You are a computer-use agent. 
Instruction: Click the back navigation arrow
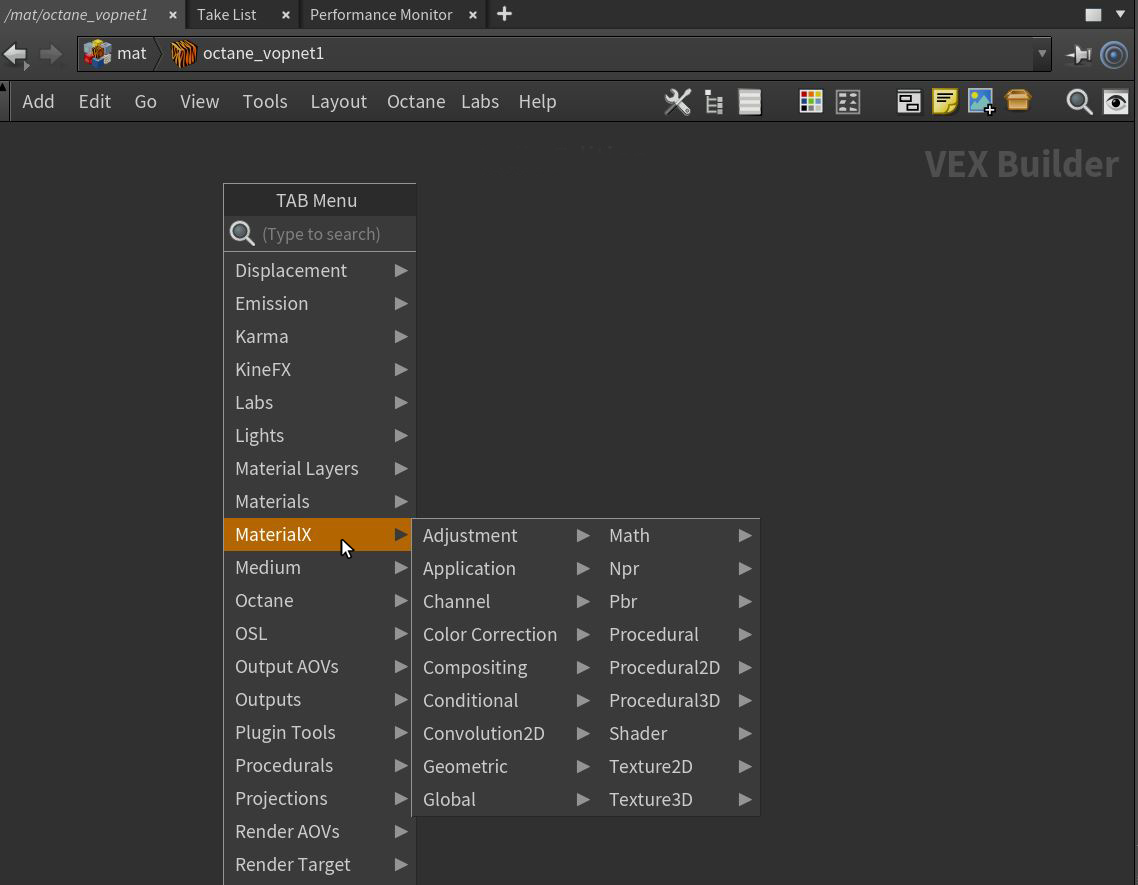[x=16, y=54]
